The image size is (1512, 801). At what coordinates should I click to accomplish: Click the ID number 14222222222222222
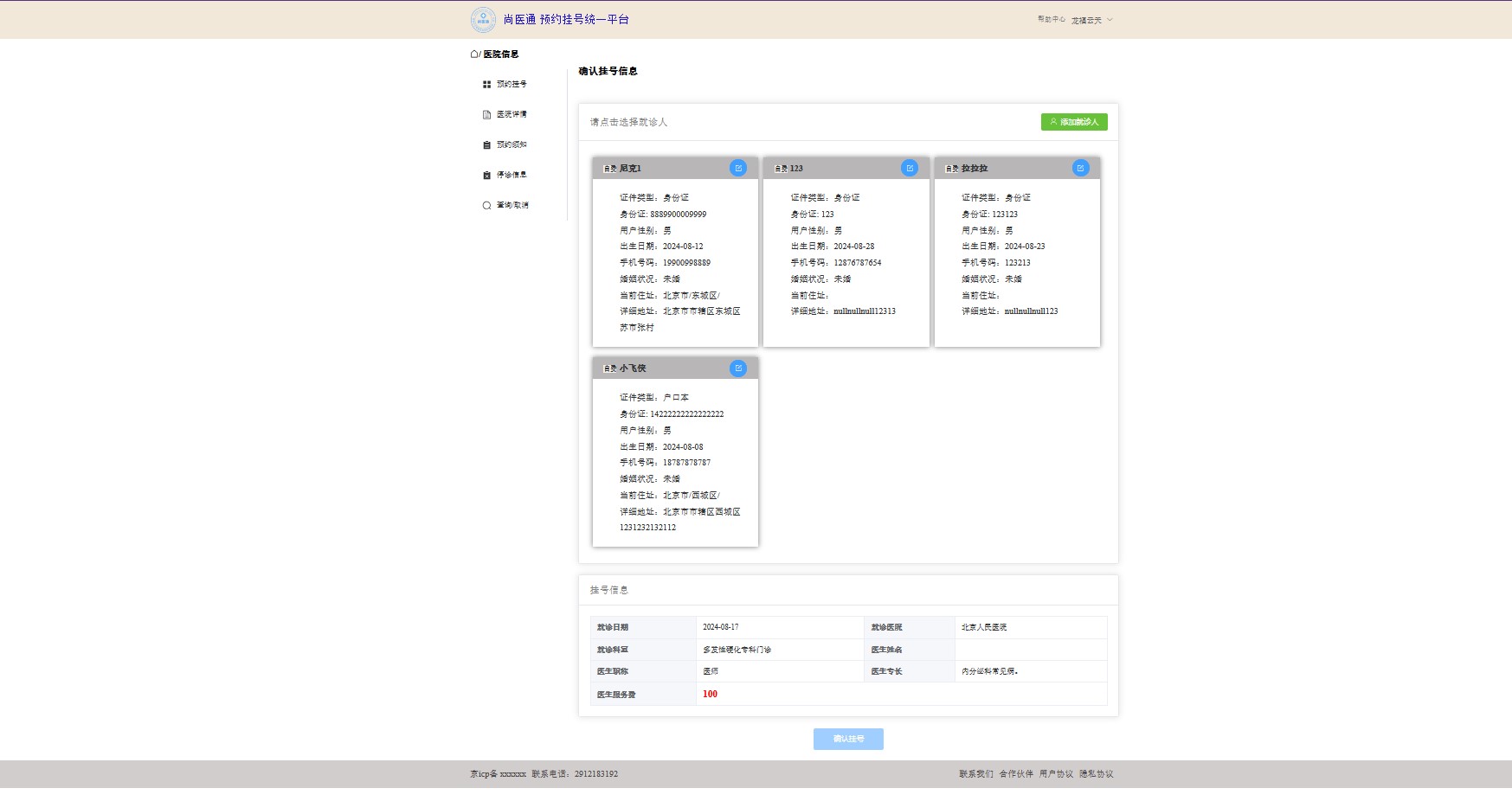pos(687,414)
